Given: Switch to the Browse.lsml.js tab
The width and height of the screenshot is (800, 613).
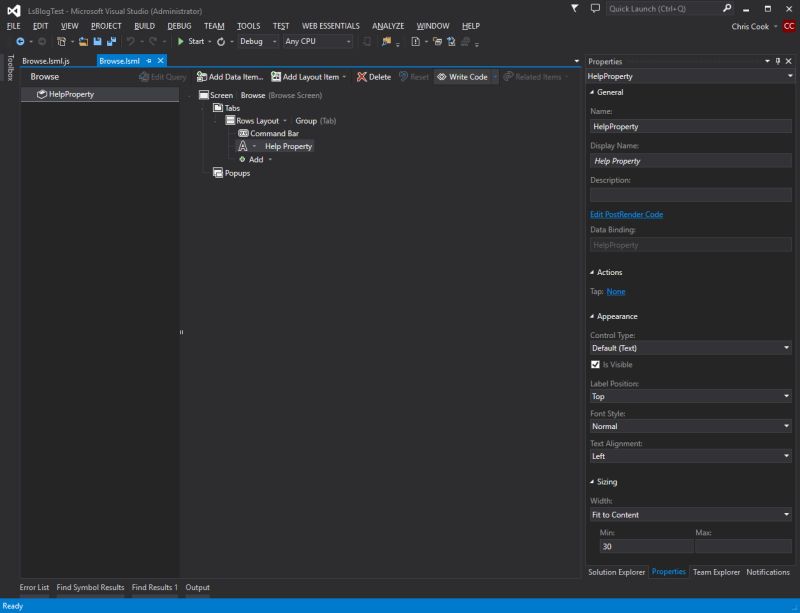Looking at the screenshot, I should click(x=46, y=61).
